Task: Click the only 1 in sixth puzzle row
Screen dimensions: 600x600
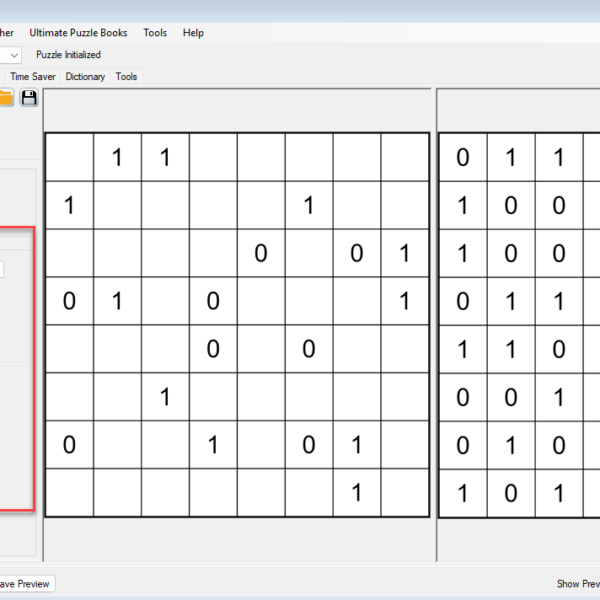Action: [165, 397]
